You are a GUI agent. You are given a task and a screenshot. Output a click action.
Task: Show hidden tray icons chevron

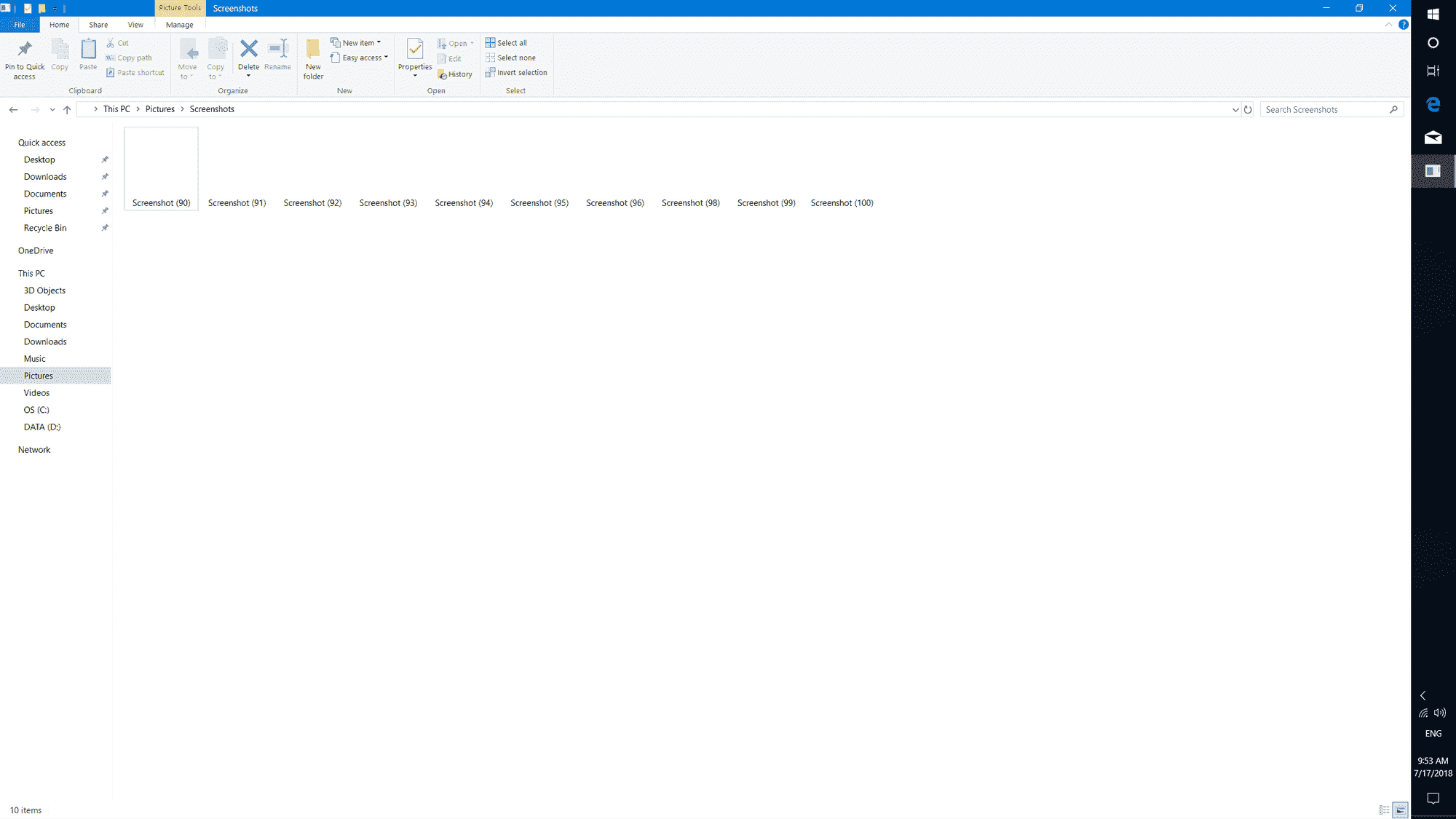pyautogui.click(x=1423, y=695)
